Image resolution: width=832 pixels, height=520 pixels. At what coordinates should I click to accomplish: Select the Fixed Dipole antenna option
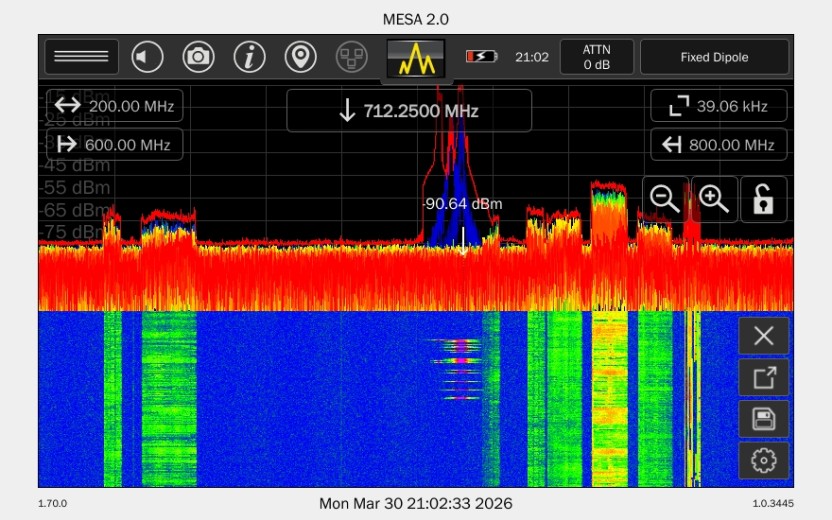click(x=714, y=57)
